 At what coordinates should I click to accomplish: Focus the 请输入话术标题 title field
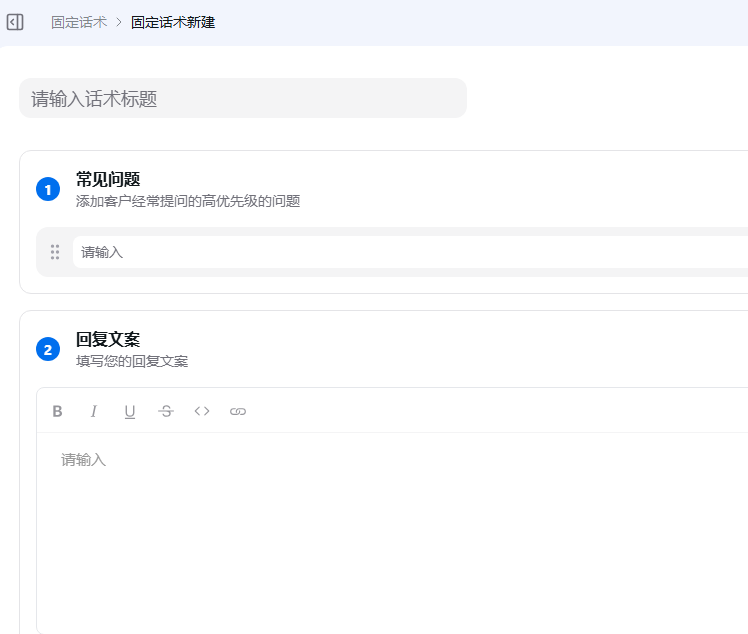click(x=243, y=98)
